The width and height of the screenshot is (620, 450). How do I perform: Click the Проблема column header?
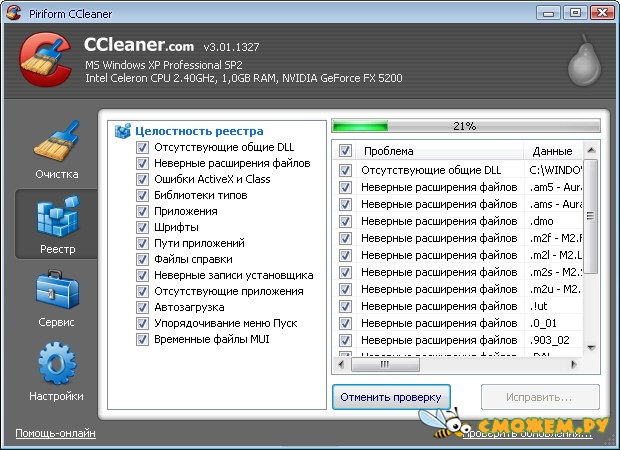(440, 151)
